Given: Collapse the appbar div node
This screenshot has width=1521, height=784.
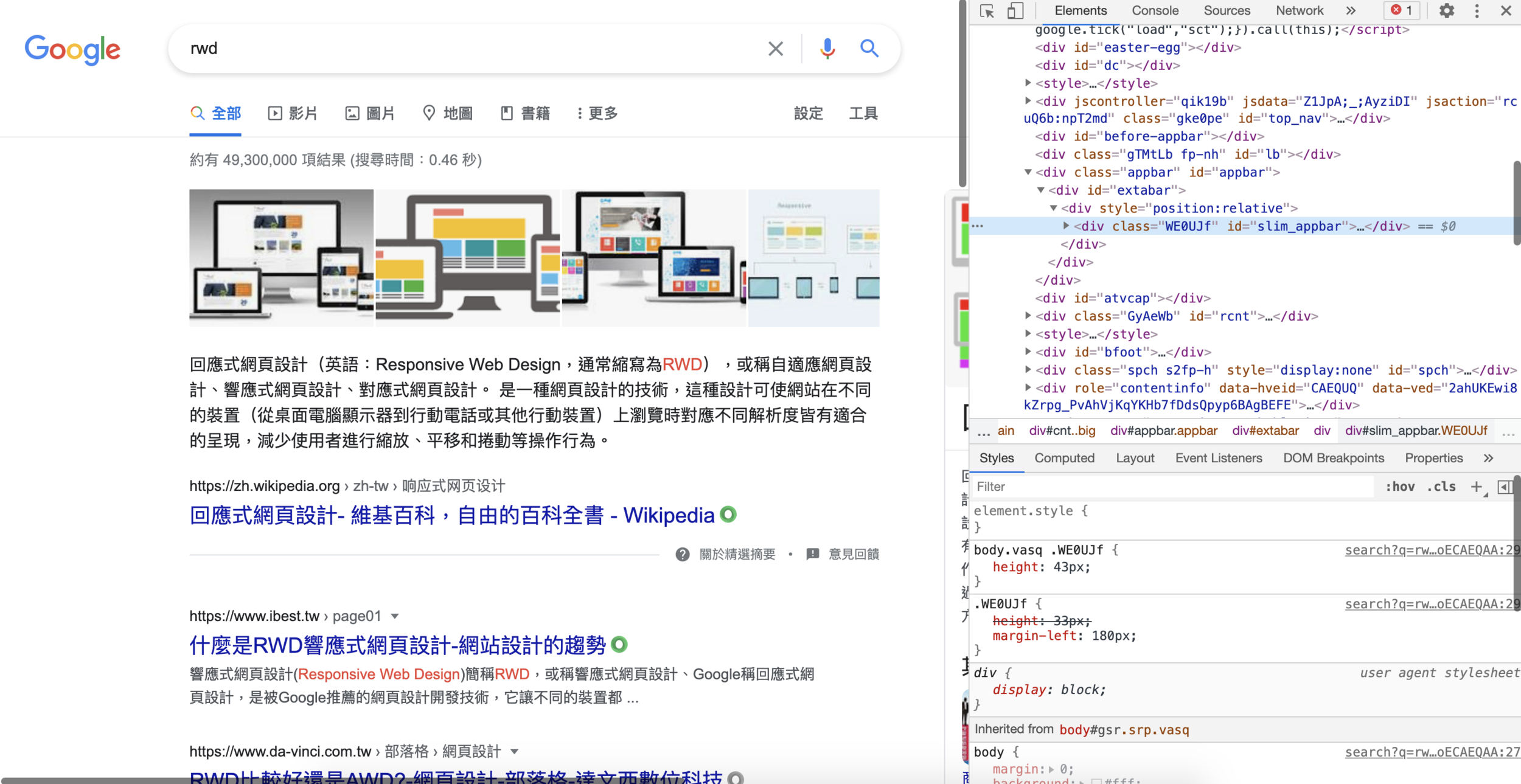Looking at the screenshot, I should [1028, 172].
